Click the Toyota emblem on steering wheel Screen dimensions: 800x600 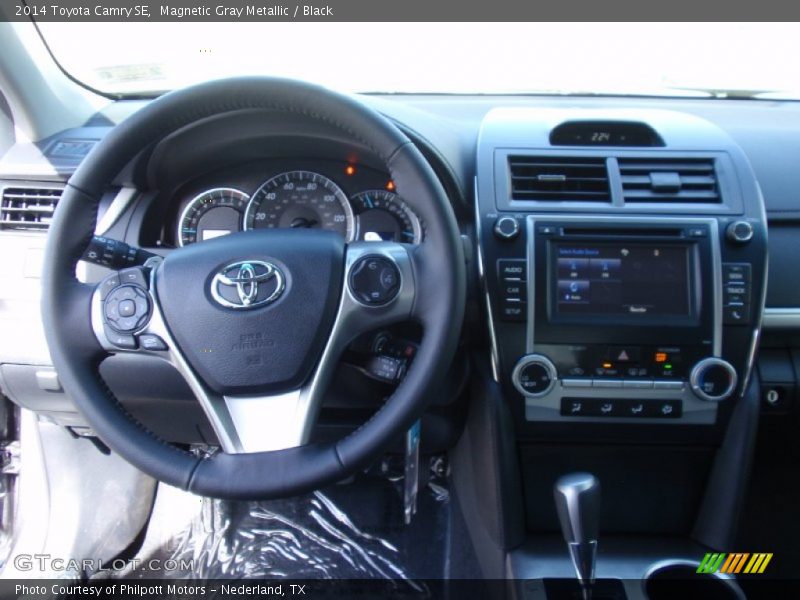click(x=248, y=285)
